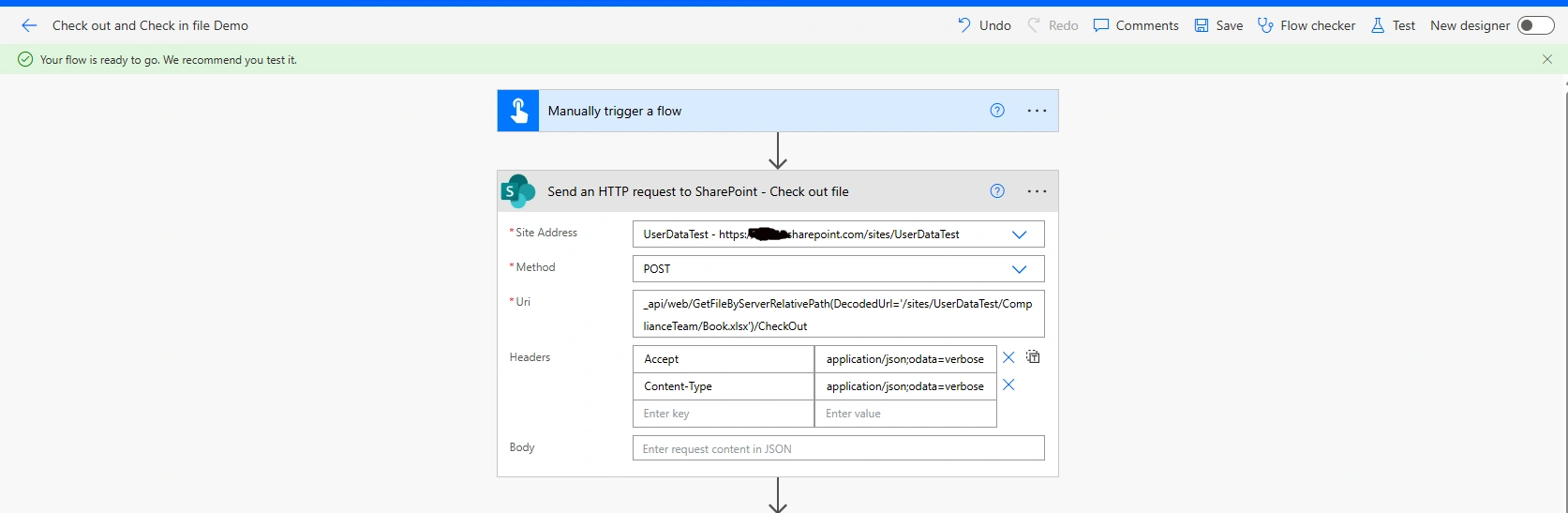Open help for Manually trigger a flow
Image resolution: width=1568 pixels, height=513 pixels.
coord(997,111)
